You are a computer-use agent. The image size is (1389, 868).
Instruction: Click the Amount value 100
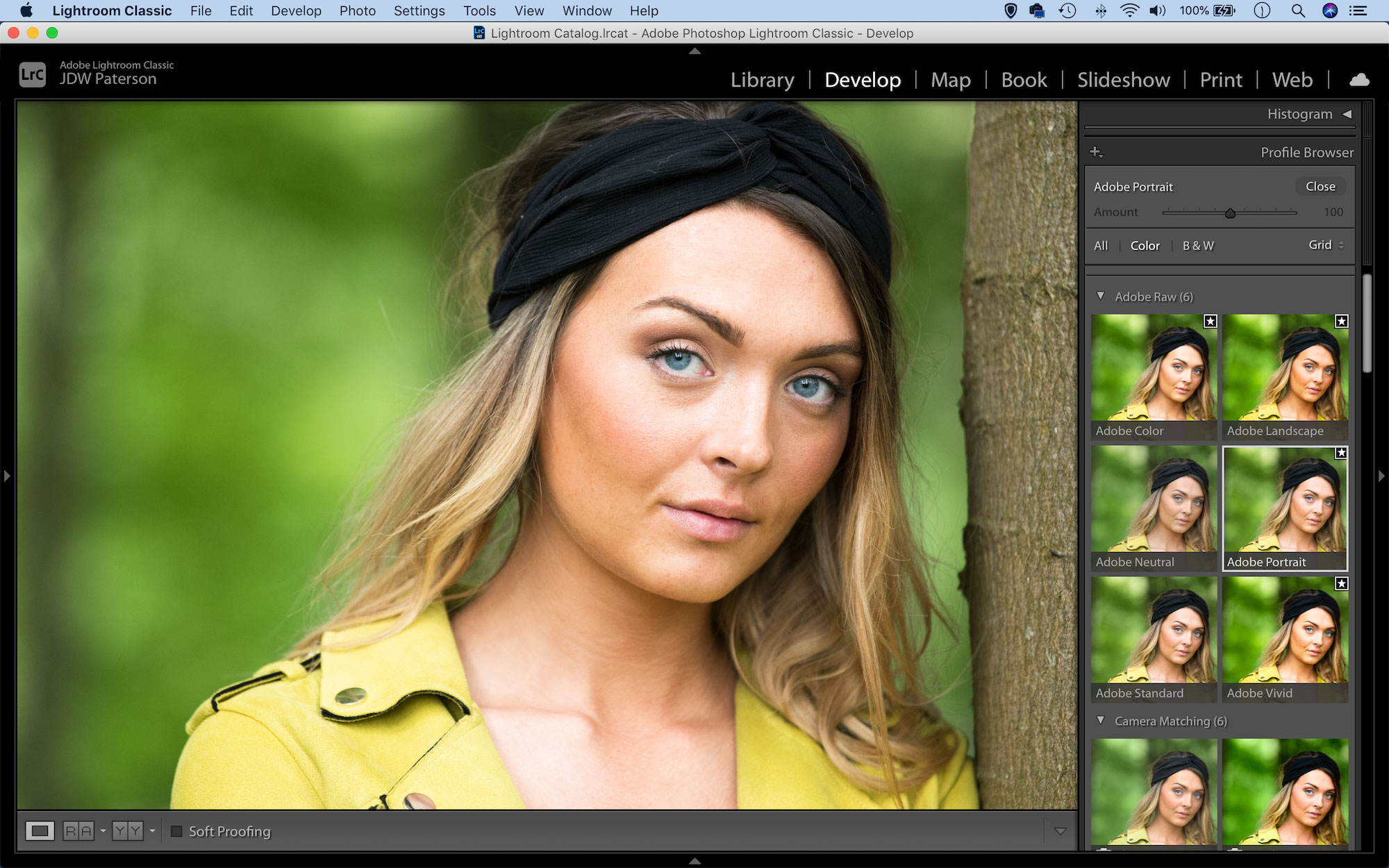click(x=1333, y=212)
